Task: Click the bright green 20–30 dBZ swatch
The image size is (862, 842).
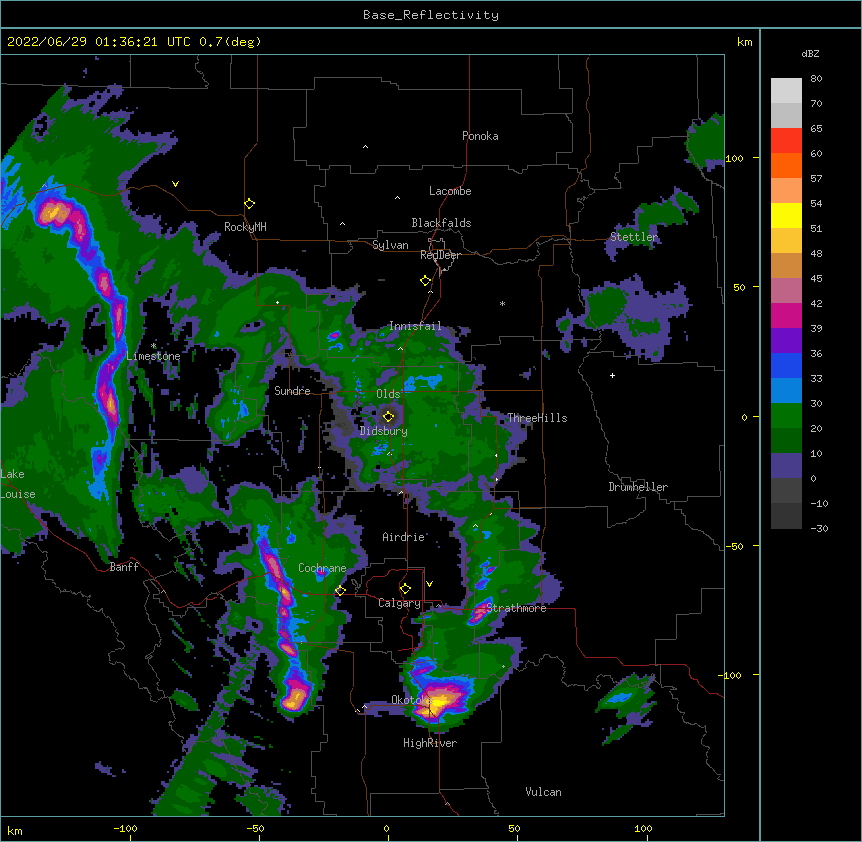Action: tap(786, 416)
